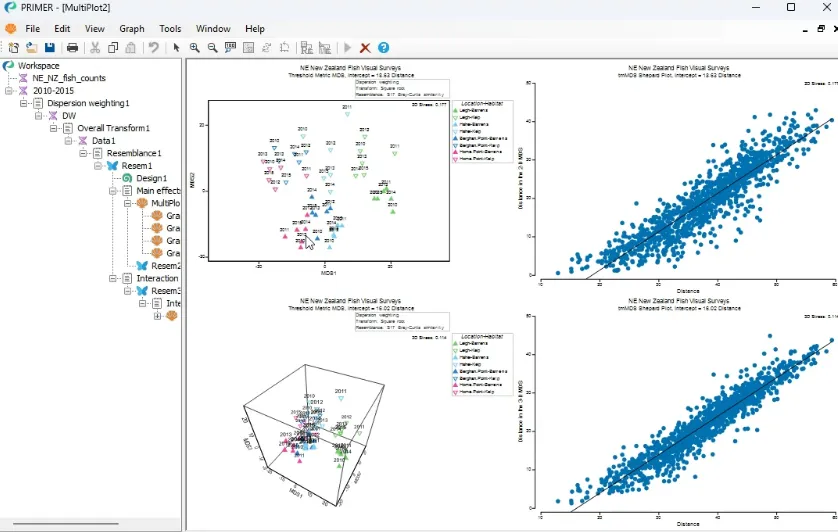Collapse the Dispersion weighting1 tree node
The image size is (838, 532).
point(24,103)
